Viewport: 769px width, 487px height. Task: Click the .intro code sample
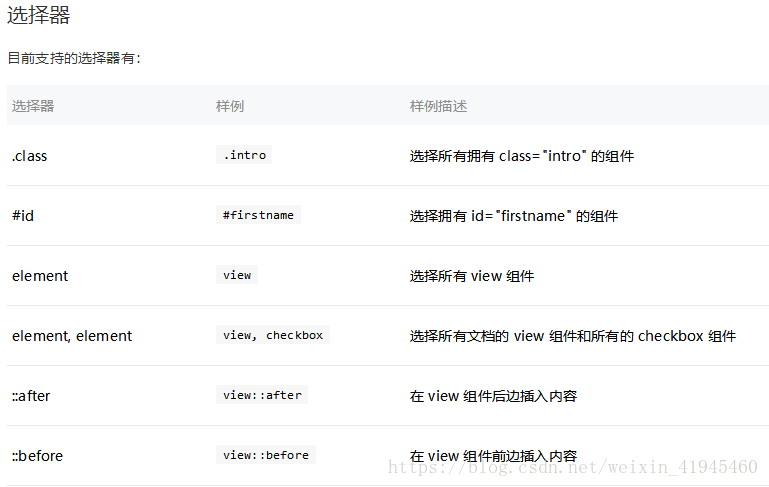point(244,155)
